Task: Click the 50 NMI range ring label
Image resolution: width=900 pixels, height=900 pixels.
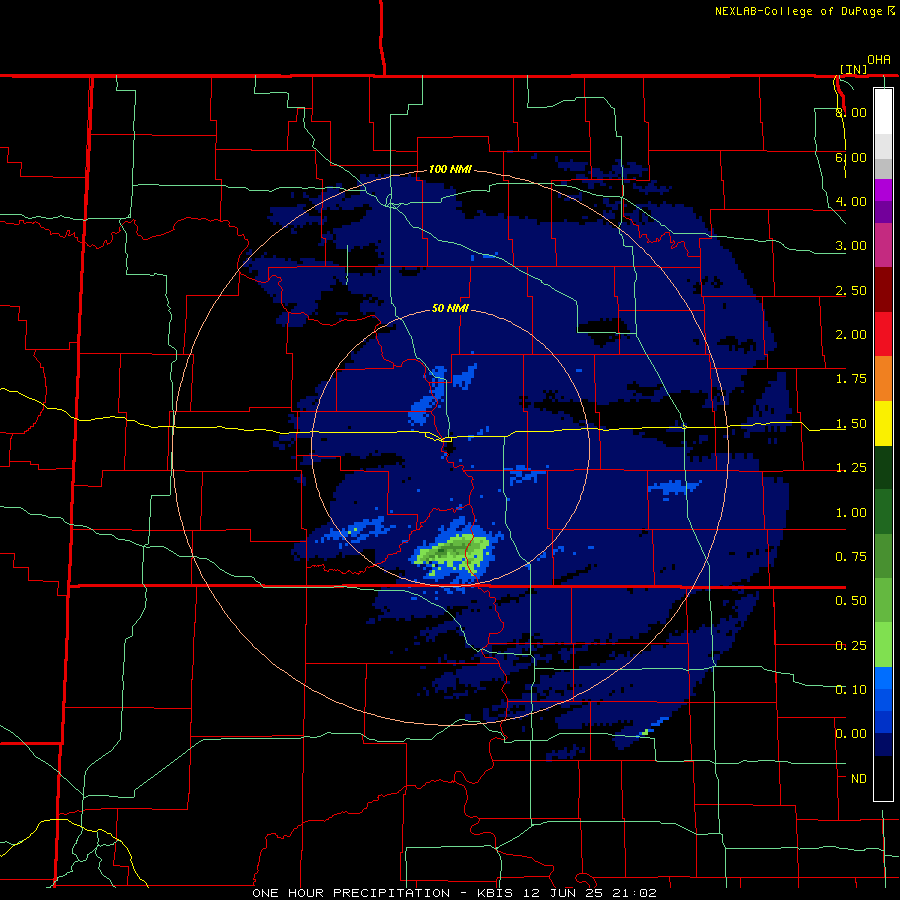Action: point(450,308)
